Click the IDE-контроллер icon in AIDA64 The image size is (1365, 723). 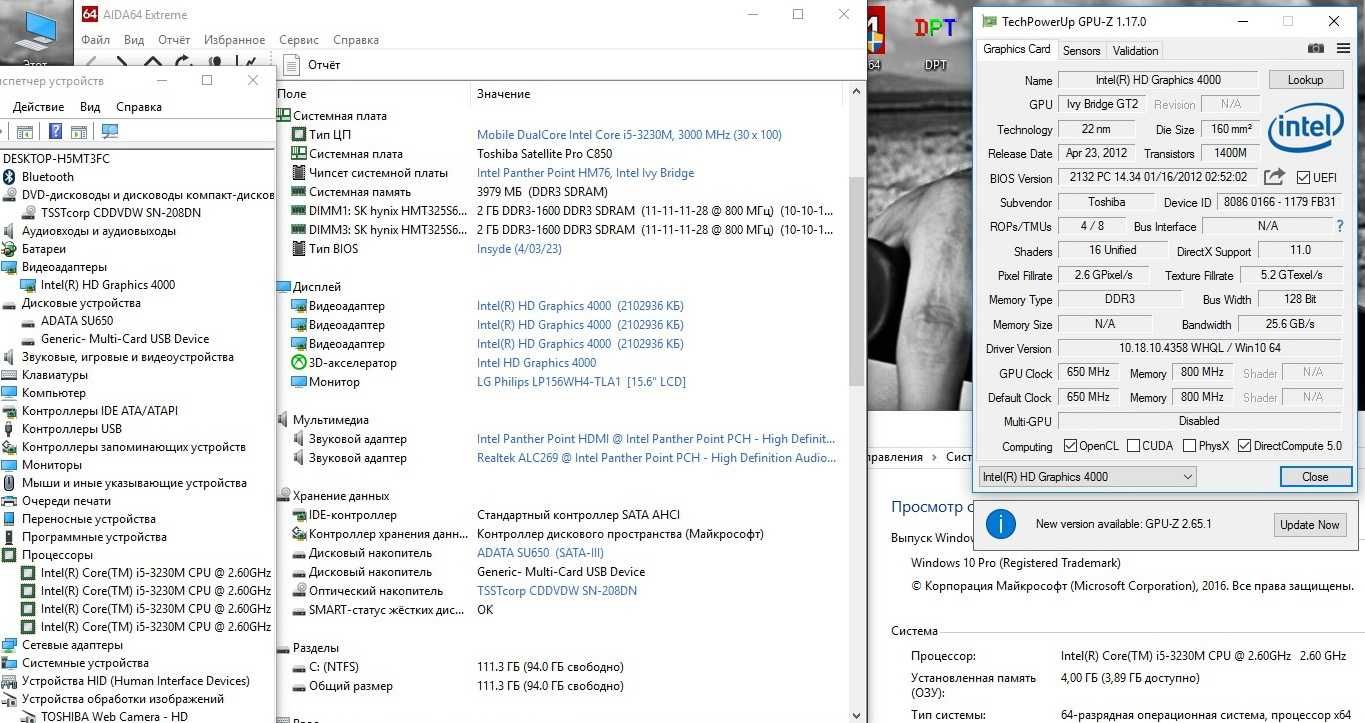299,515
